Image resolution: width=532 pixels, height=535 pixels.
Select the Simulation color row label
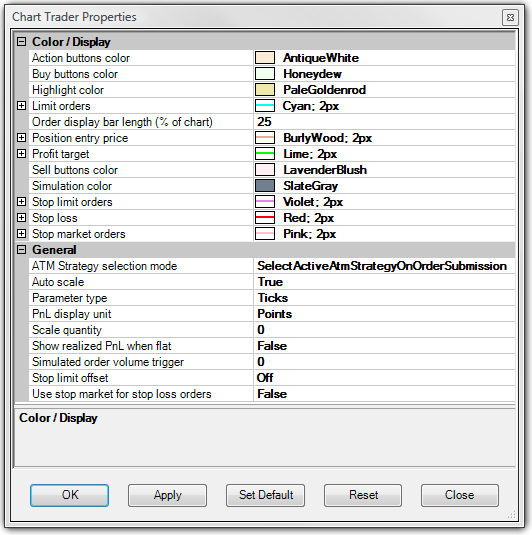click(x=72, y=186)
